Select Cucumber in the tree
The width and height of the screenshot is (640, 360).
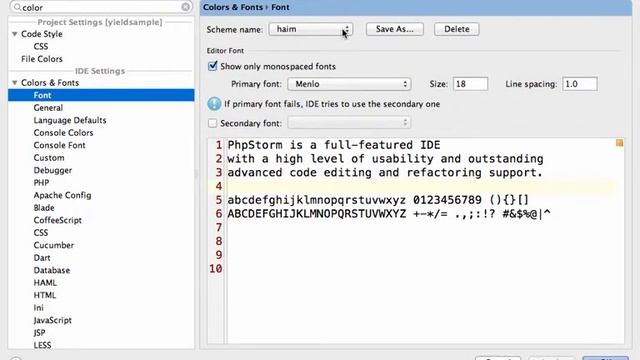click(54, 245)
